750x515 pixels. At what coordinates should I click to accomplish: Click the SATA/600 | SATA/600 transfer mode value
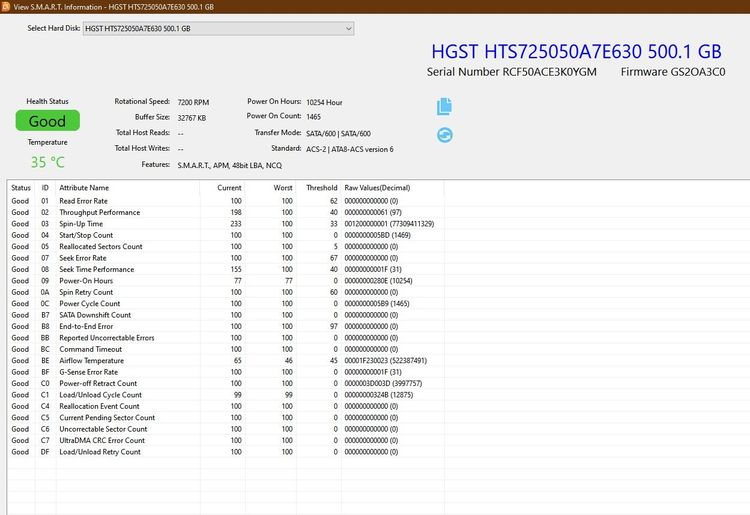339,134
